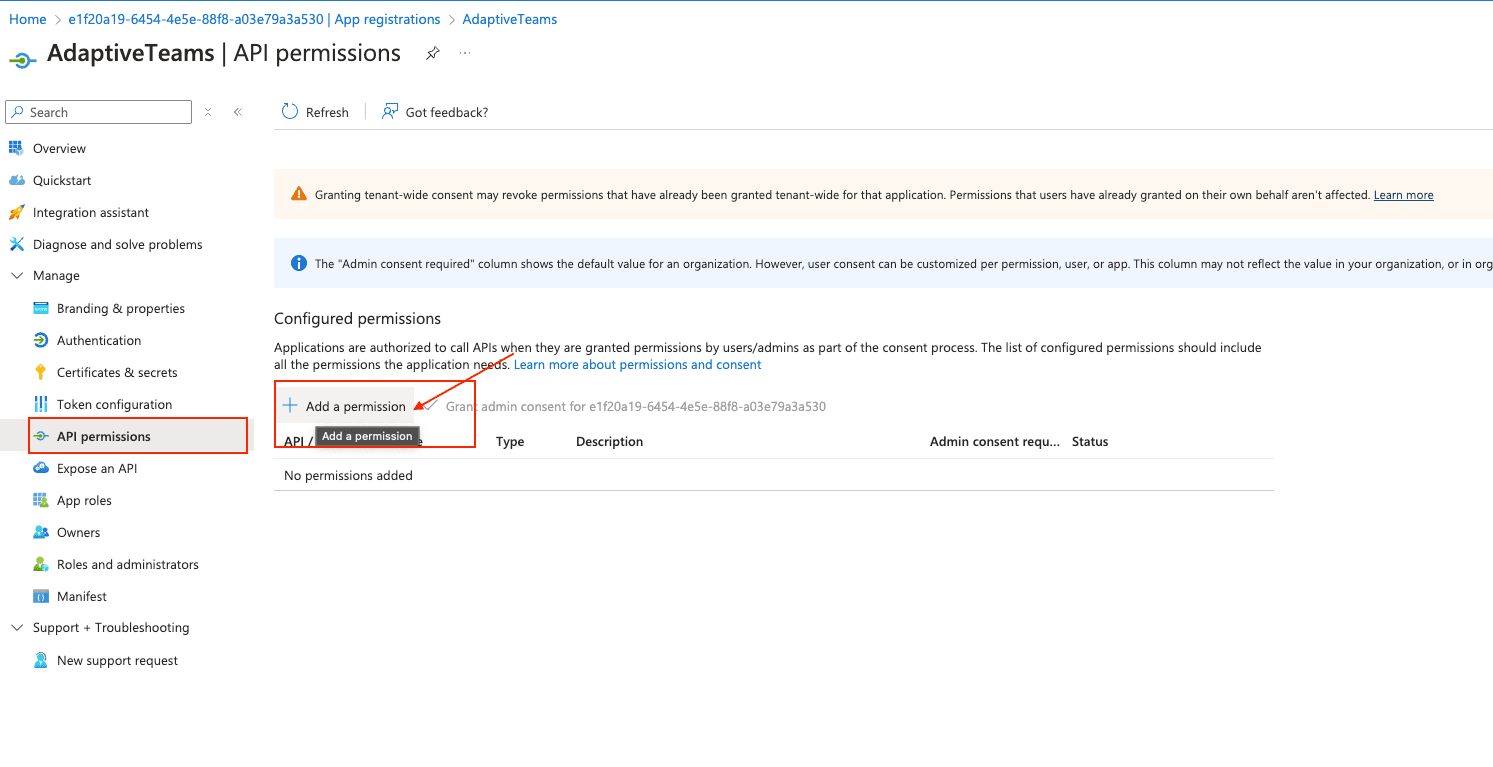Image resolution: width=1493 pixels, height=767 pixels.
Task: Click the Manifest icon
Action: [x=41, y=596]
